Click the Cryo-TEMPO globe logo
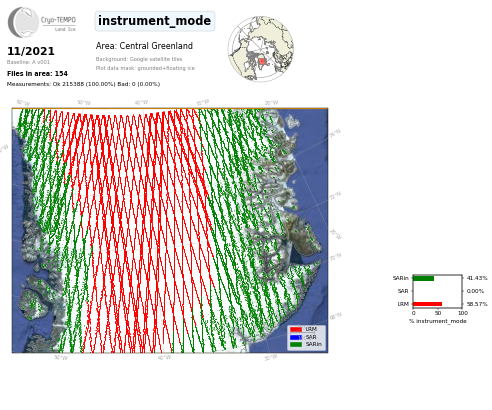Screen dimensions: 492x410 point(23,22)
